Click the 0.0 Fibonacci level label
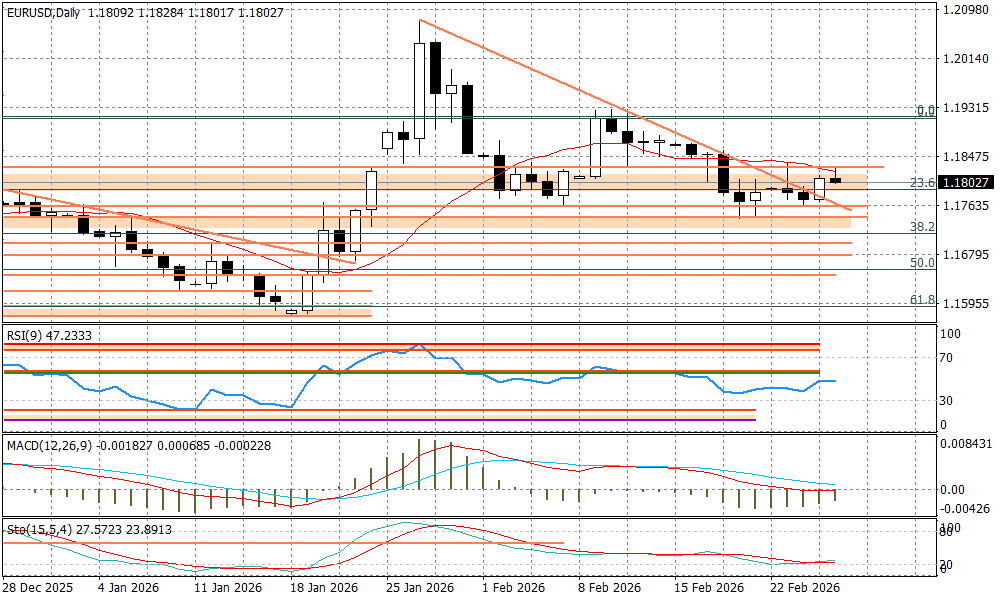The image size is (1000, 600). click(926, 111)
